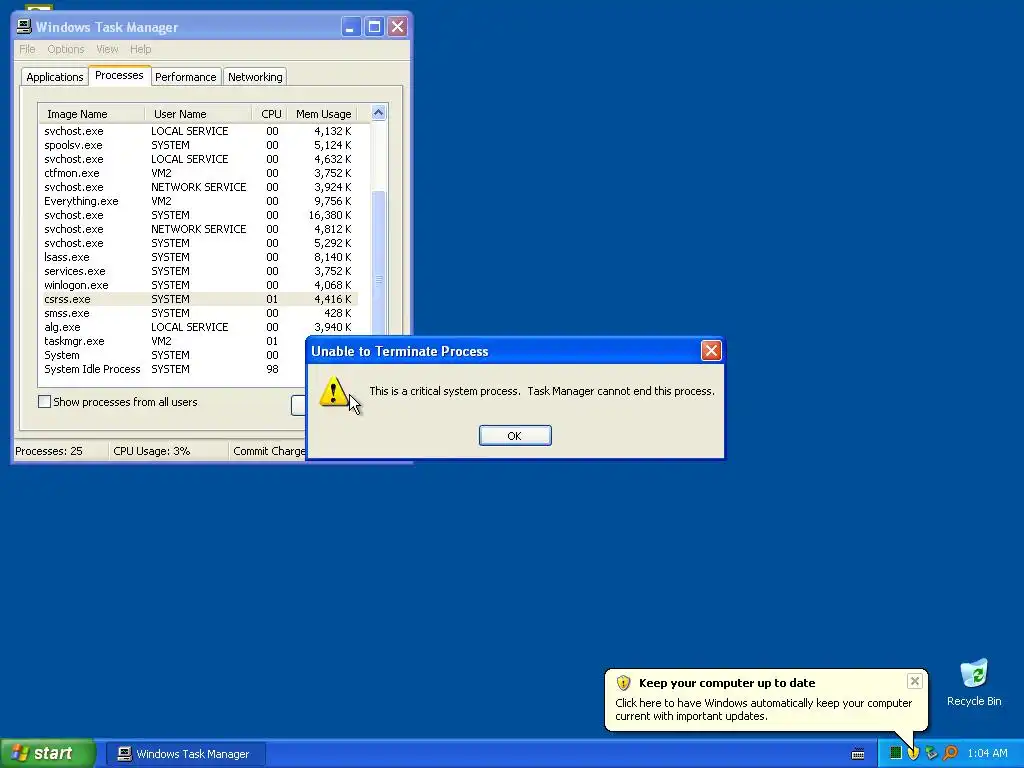The image size is (1024, 768).
Task: Close the Windows Task Manager window
Action: tap(397, 27)
